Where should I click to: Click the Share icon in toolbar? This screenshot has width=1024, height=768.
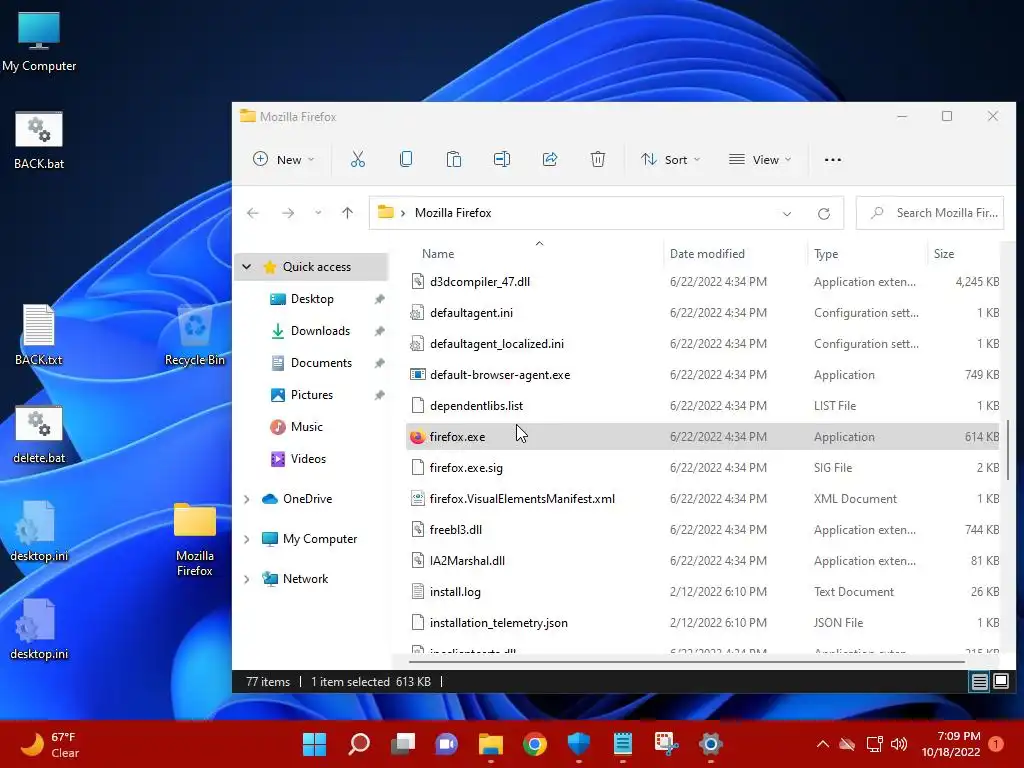point(550,159)
